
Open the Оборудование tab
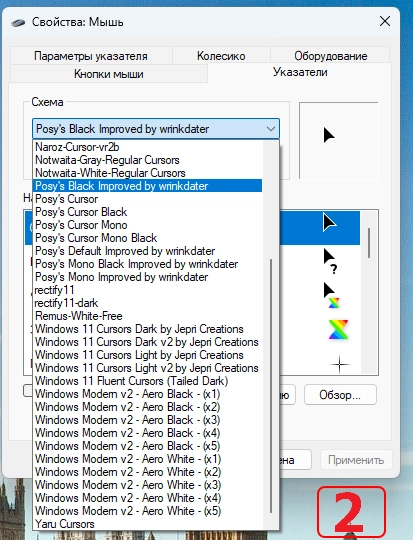330,56
